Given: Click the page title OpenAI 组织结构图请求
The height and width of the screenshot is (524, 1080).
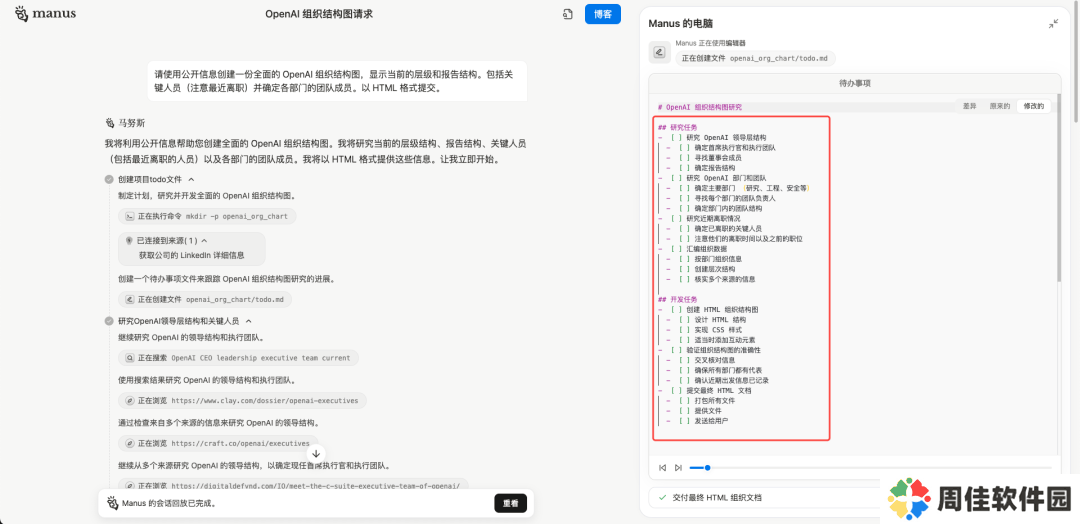Looking at the screenshot, I should tap(319, 14).
